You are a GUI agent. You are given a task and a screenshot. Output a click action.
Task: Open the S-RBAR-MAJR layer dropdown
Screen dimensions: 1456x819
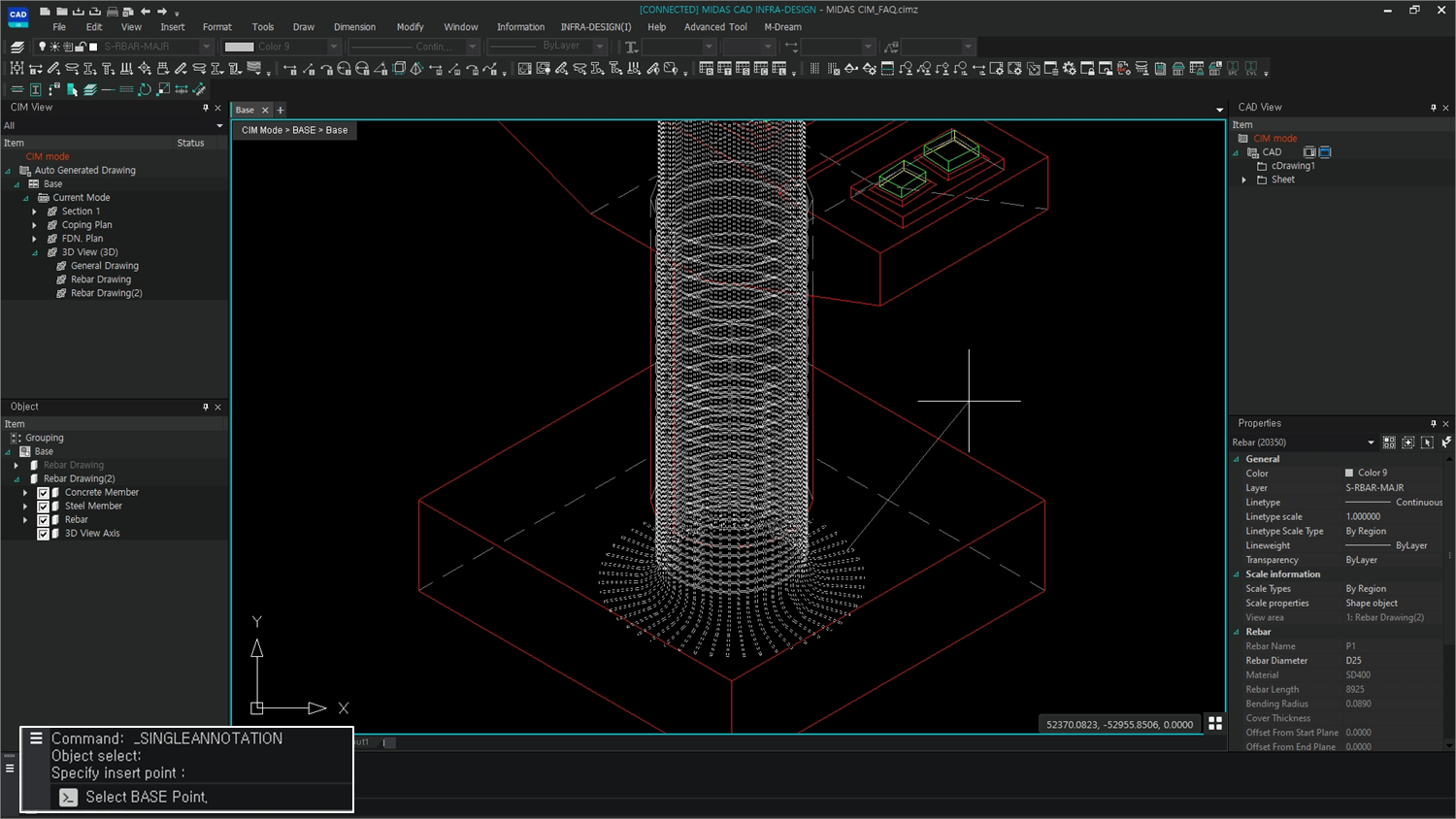206,47
